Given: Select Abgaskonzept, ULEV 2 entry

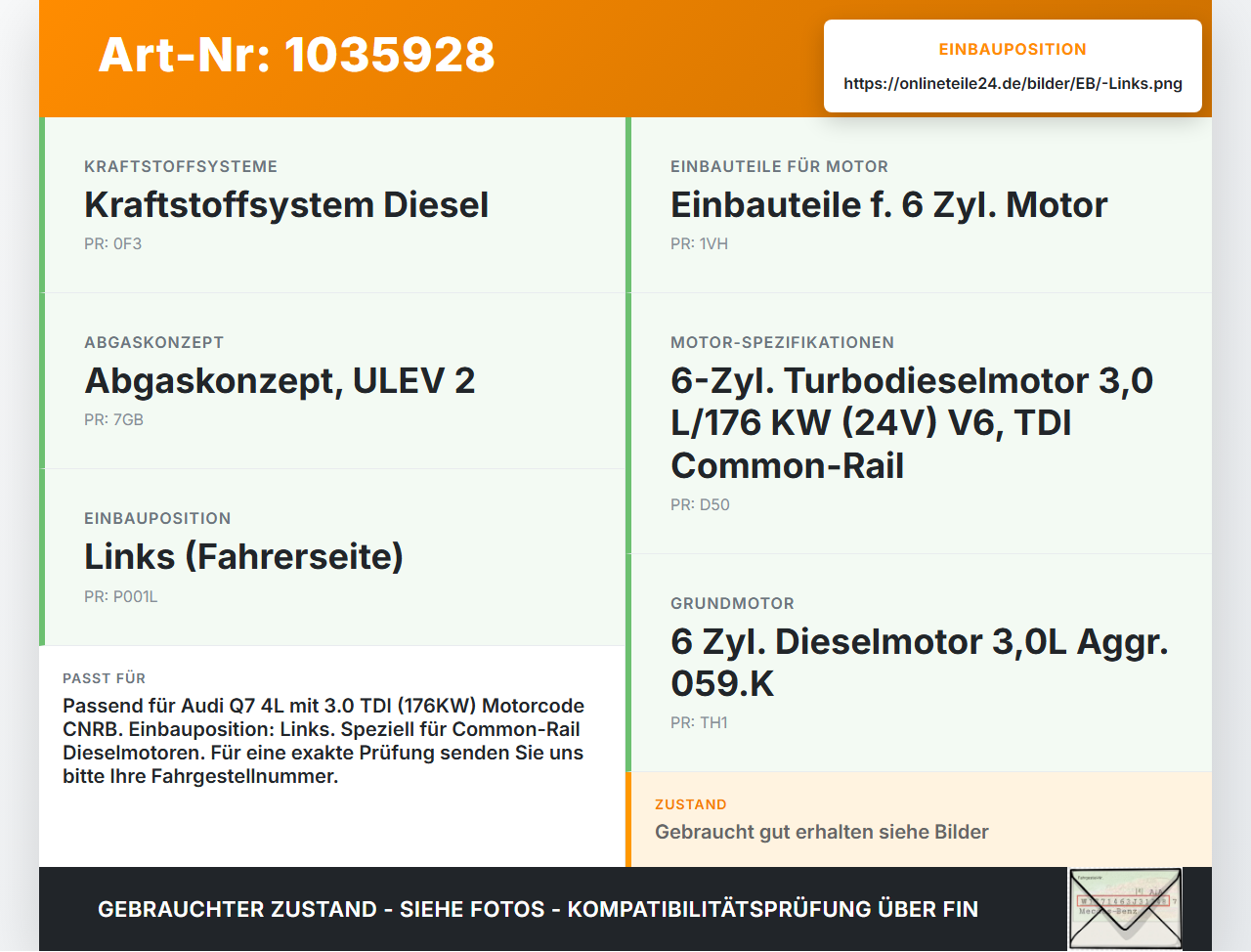Looking at the screenshot, I should [x=280, y=381].
